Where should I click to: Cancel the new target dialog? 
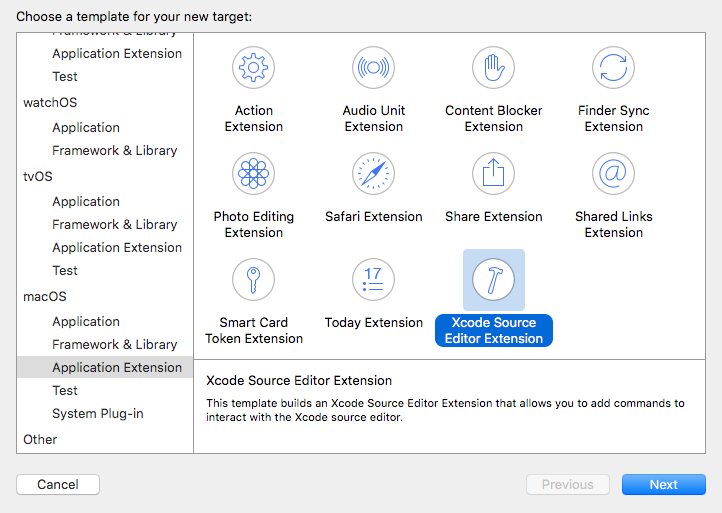58,484
